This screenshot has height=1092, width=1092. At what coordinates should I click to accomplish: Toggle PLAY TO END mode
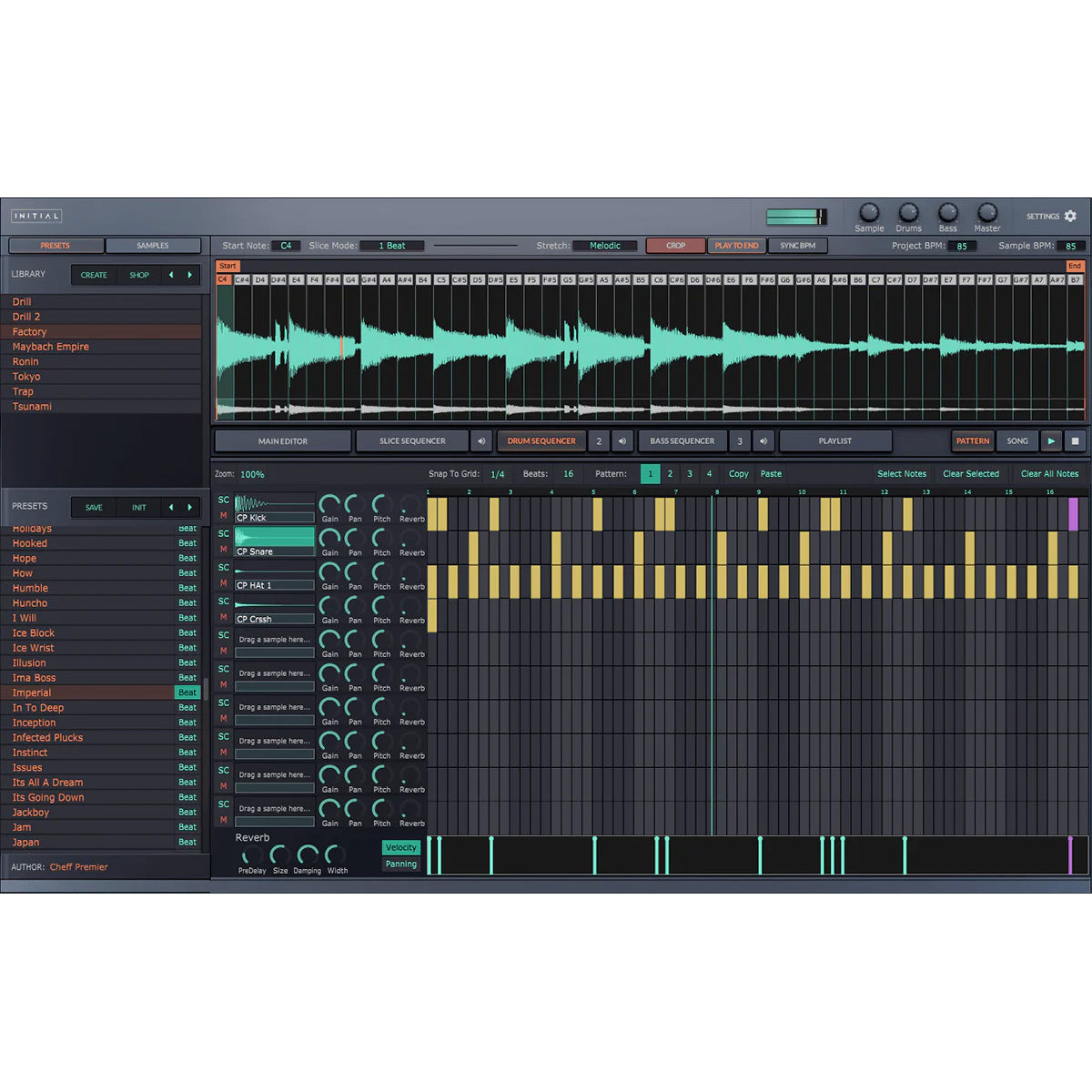pos(736,246)
